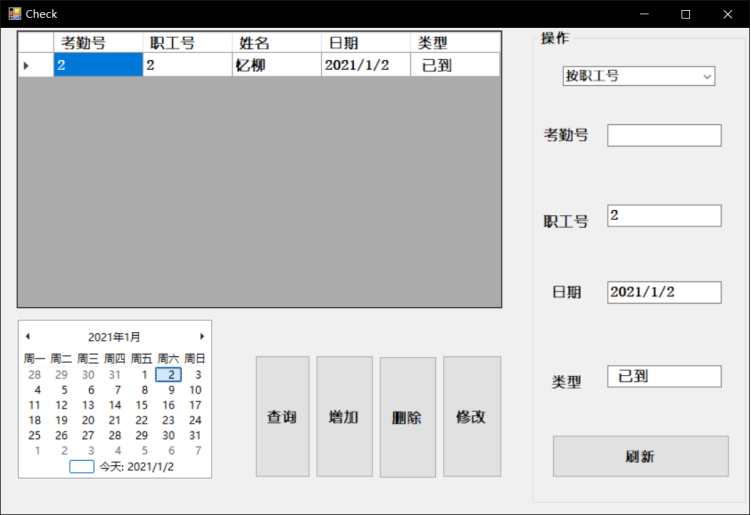Viewport: 751px width, 515px height.
Task: Click the 查询 button
Action: [282, 416]
